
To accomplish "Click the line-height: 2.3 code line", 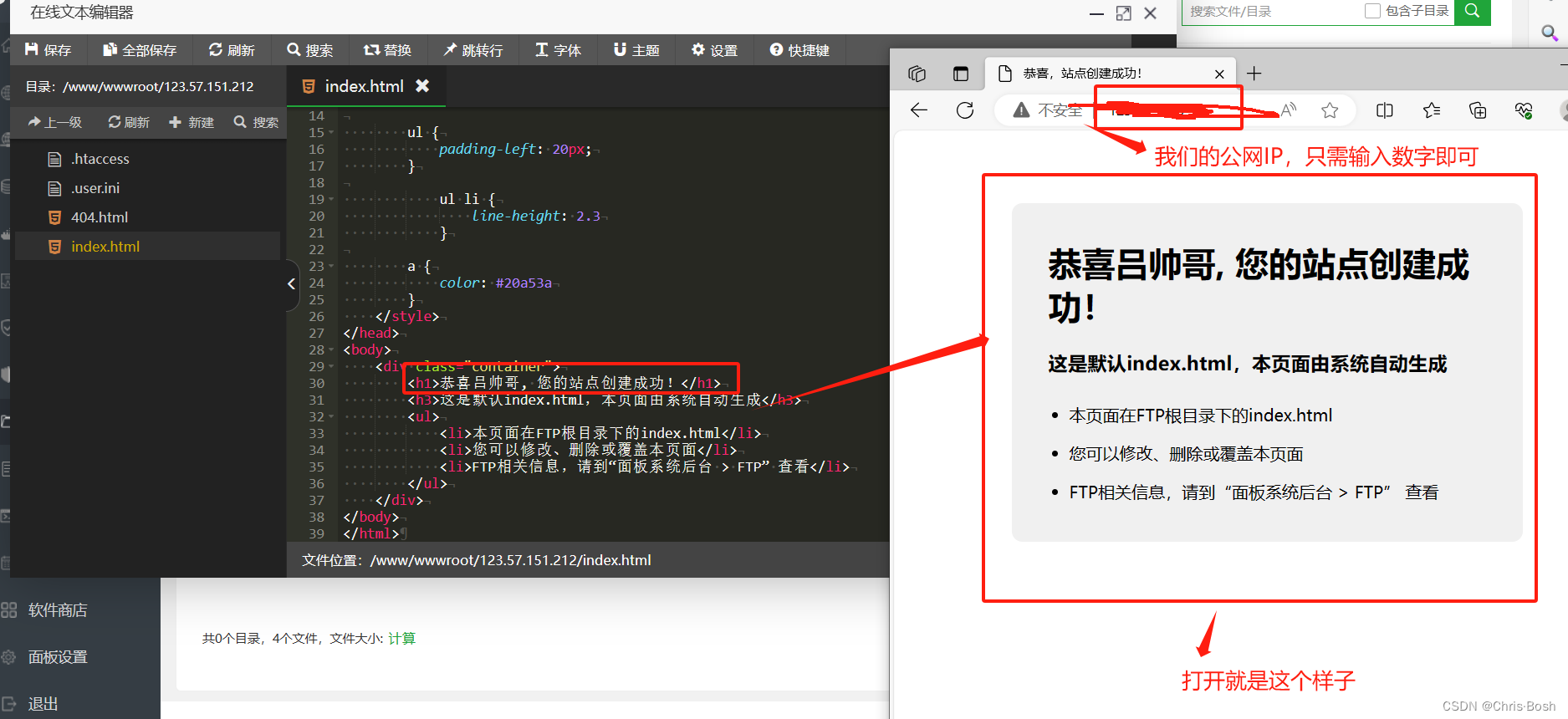I will 536,216.
